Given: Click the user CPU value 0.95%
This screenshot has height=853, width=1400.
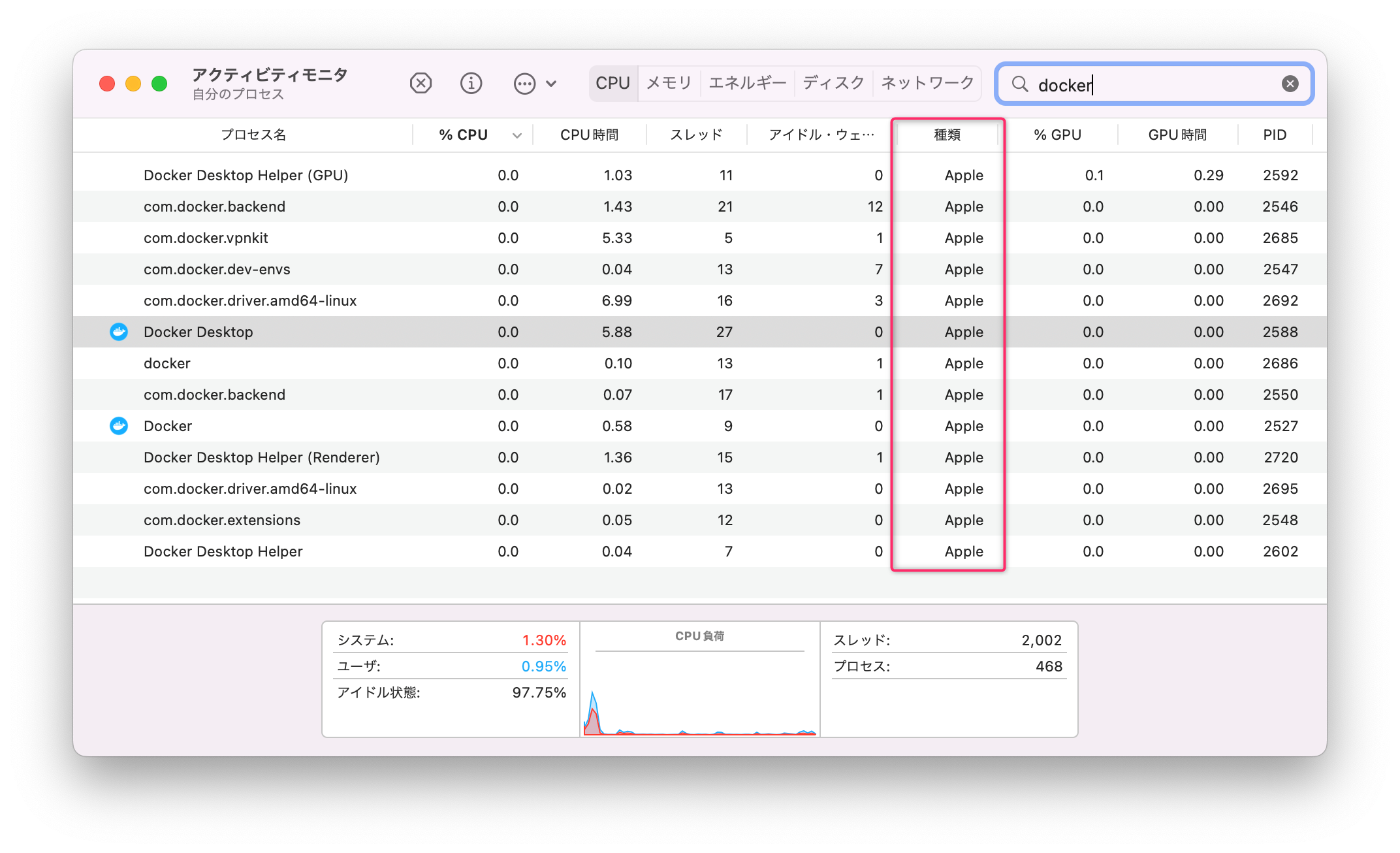Looking at the screenshot, I should pos(544,666).
